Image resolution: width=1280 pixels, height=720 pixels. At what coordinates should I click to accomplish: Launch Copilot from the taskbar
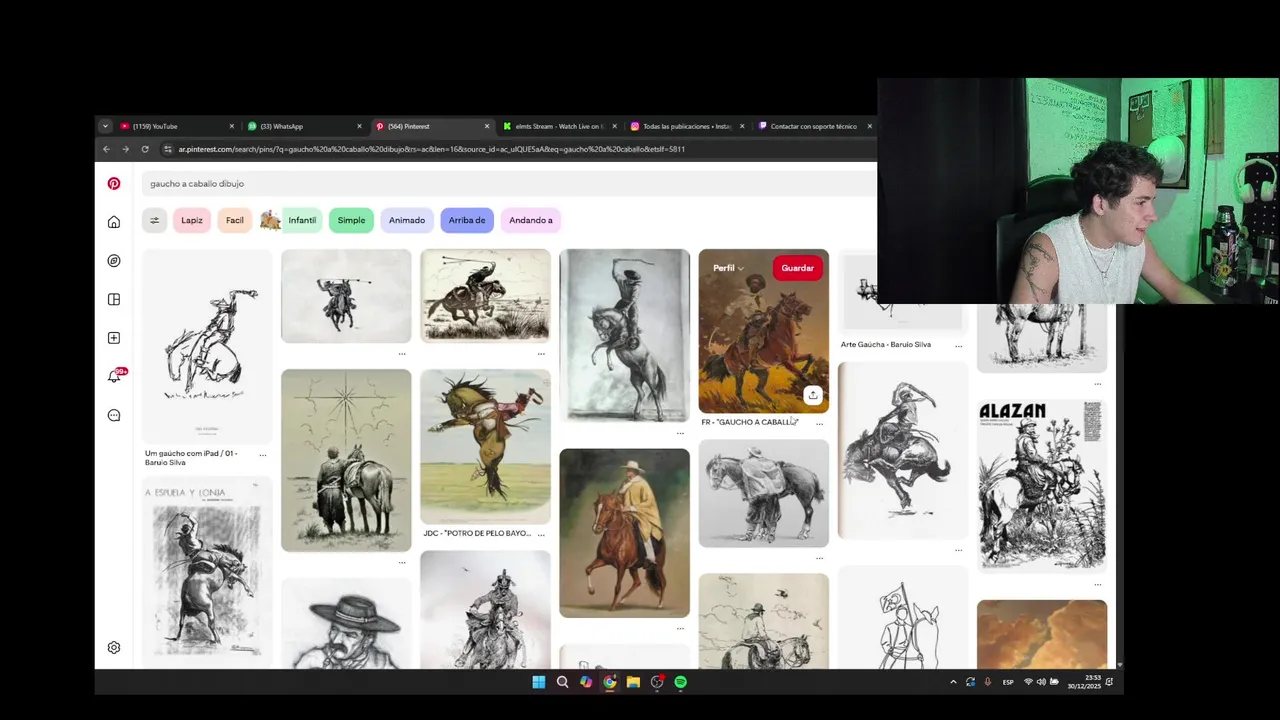(x=586, y=682)
